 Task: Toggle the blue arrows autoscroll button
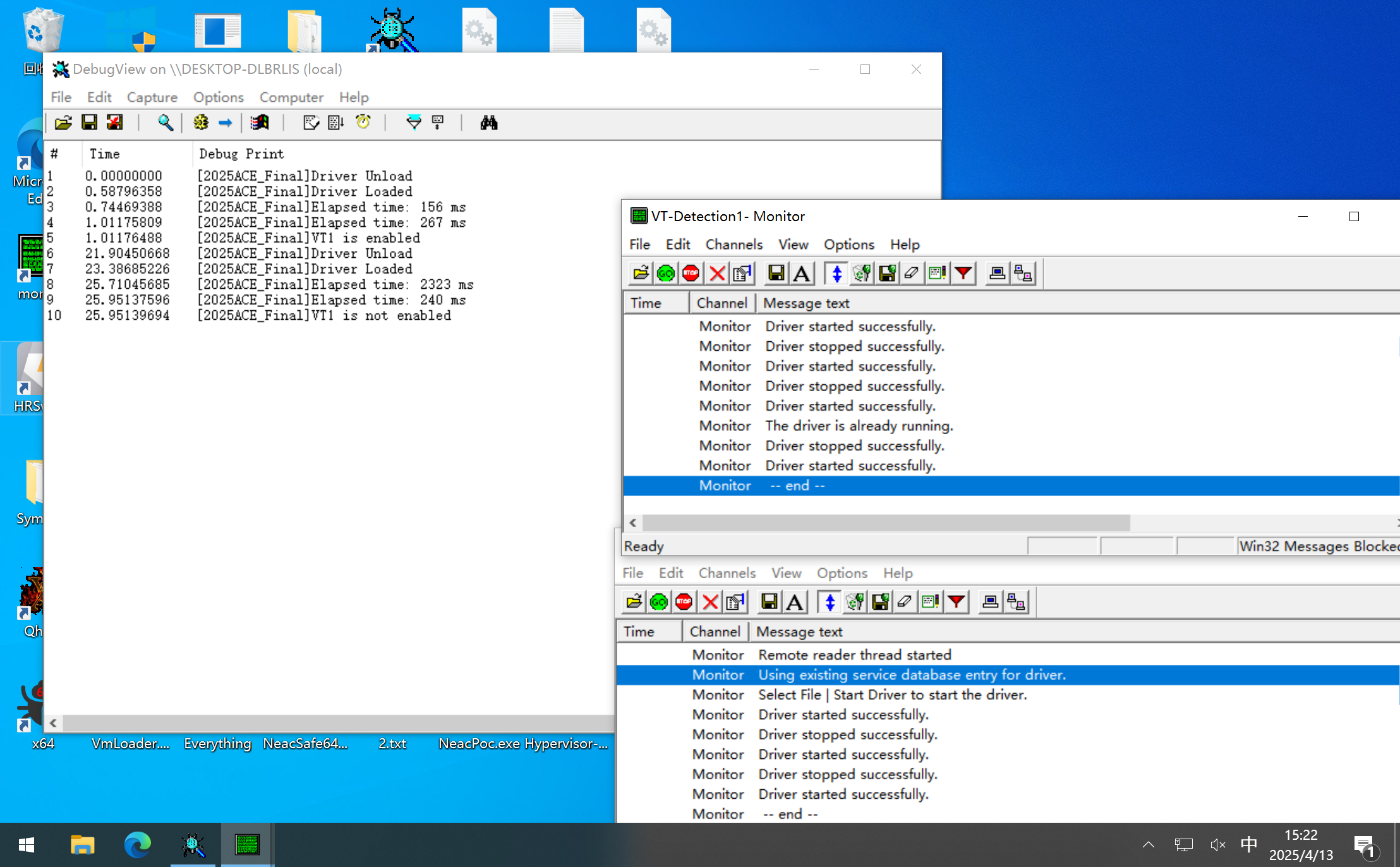[836, 273]
